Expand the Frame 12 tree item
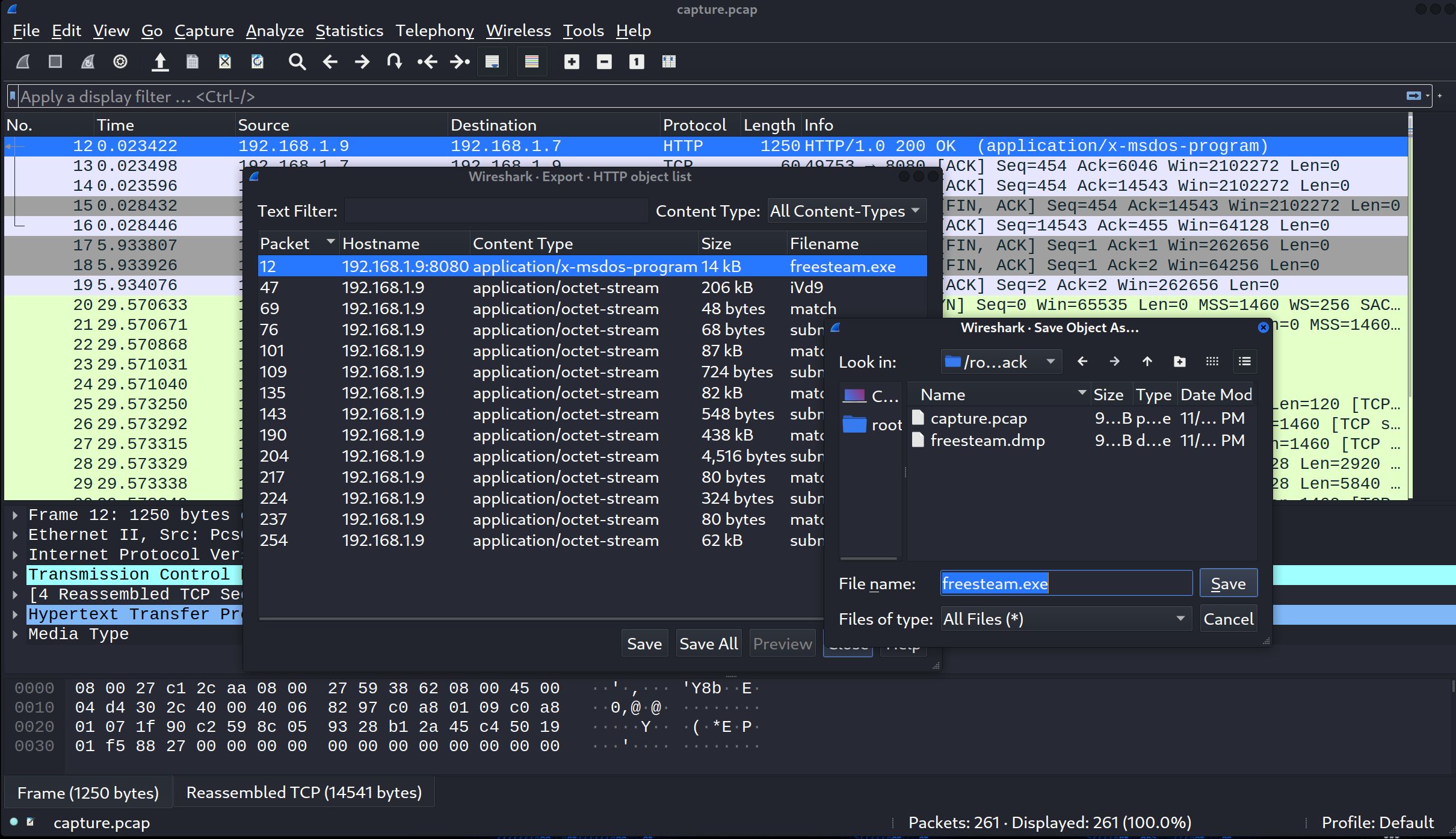Image resolution: width=1456 pixels, height=839 pixels. 15,515
